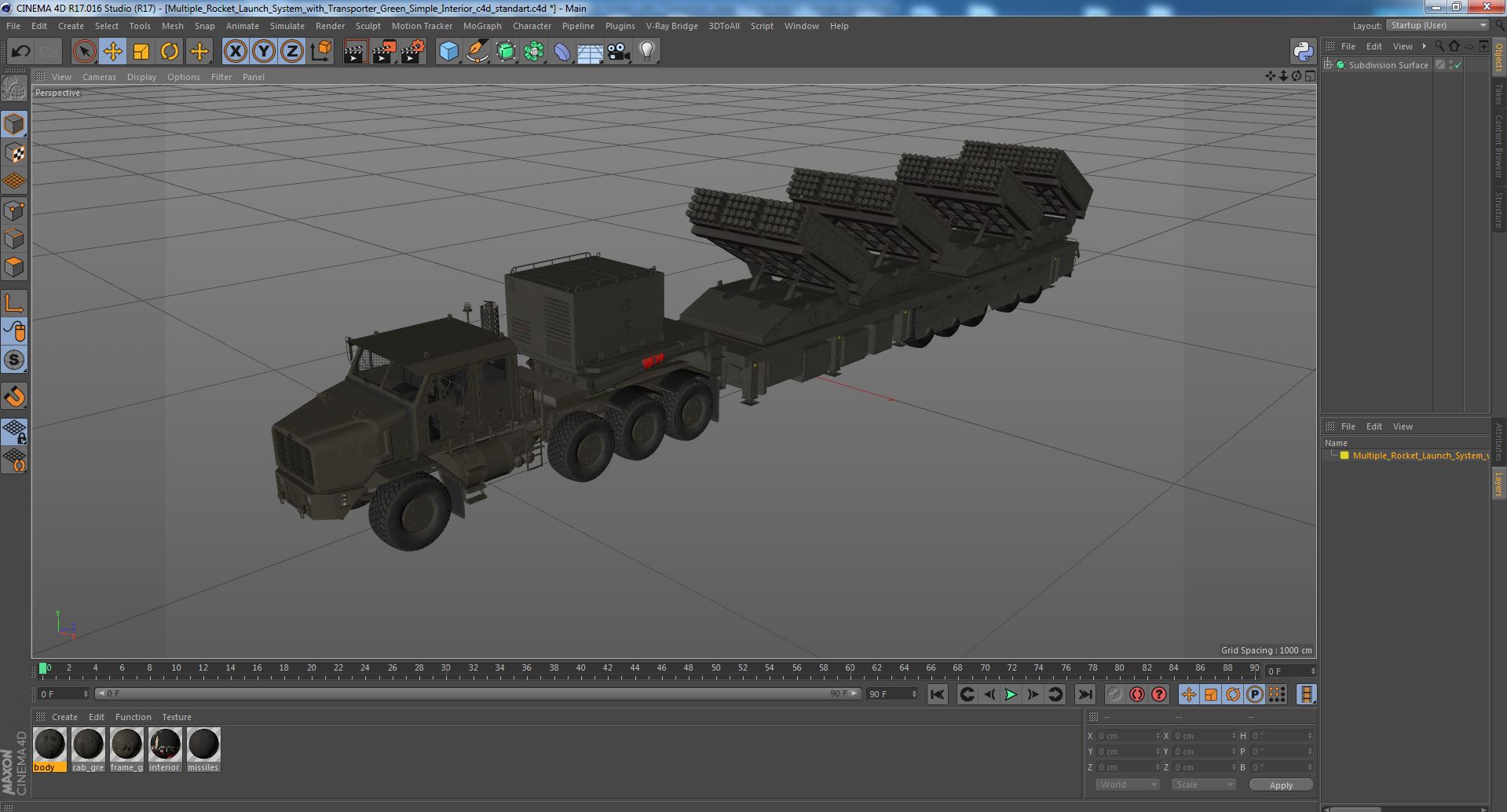Toggle the locked workplane icon
Viewport: 1507px width, 812px height.
click(14, 431)
